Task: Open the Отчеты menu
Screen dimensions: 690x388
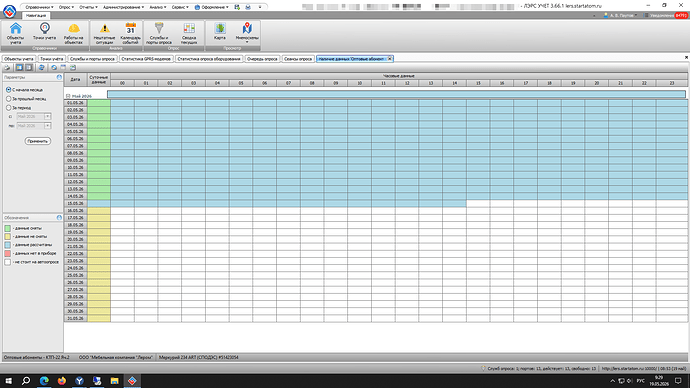Action: tap(88, 7)
